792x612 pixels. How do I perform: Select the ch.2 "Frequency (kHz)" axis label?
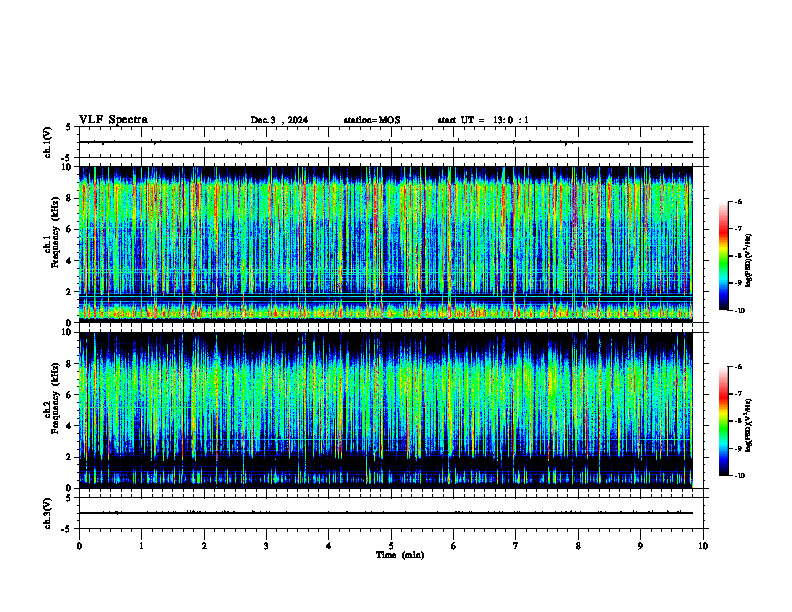[55, 398]
